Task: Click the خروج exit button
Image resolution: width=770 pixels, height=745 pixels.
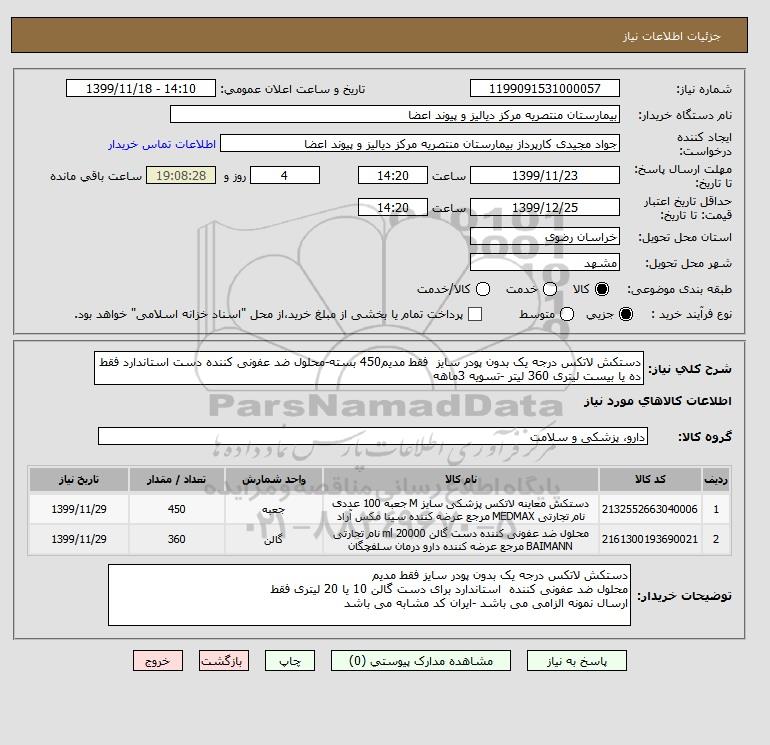Action: click(158, 661)
